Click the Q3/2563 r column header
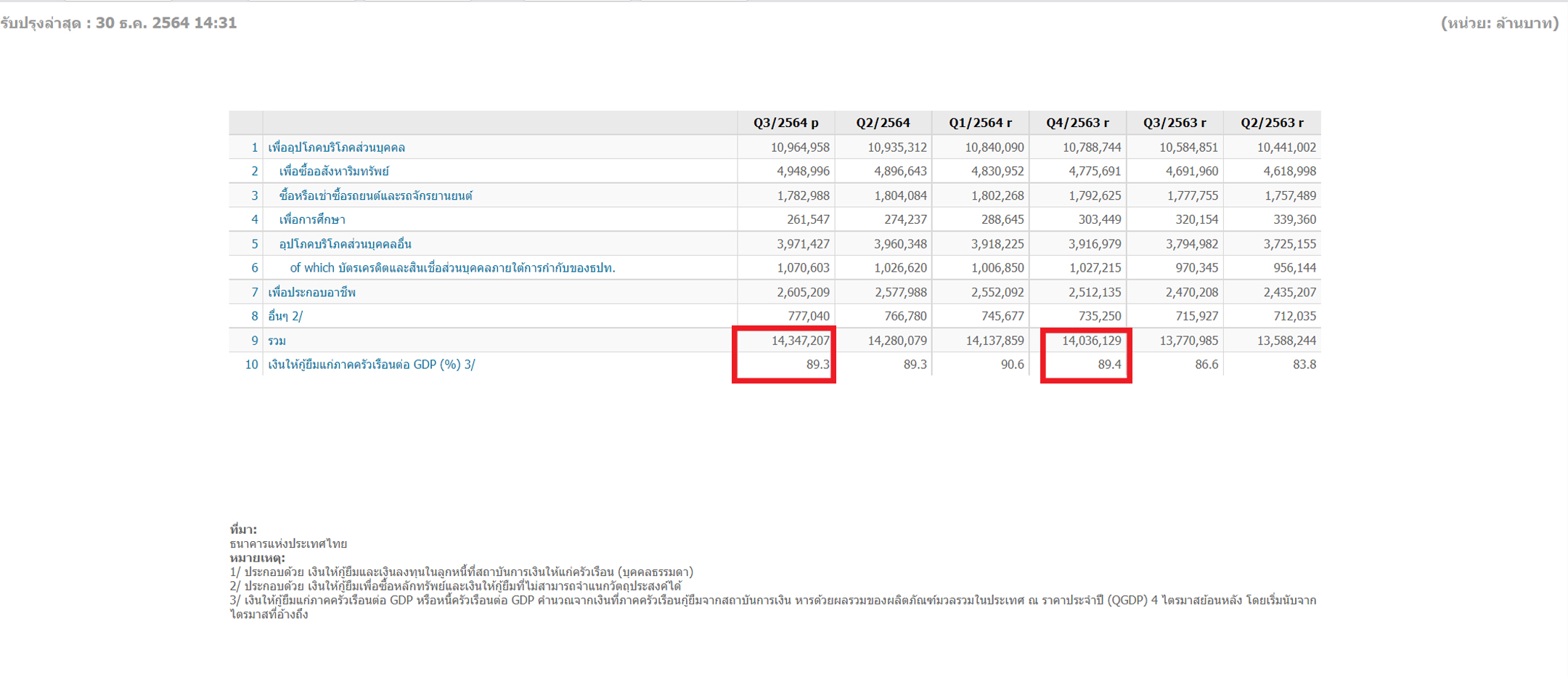The height and width of the screenshot is (677, 1568). pyautogui.click(x=1175, y=123)
